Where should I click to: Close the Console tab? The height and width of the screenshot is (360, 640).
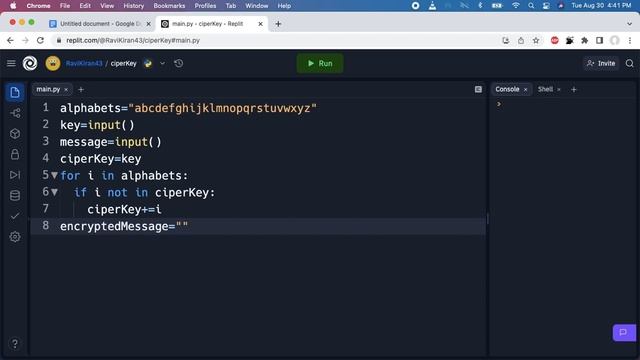526,89
